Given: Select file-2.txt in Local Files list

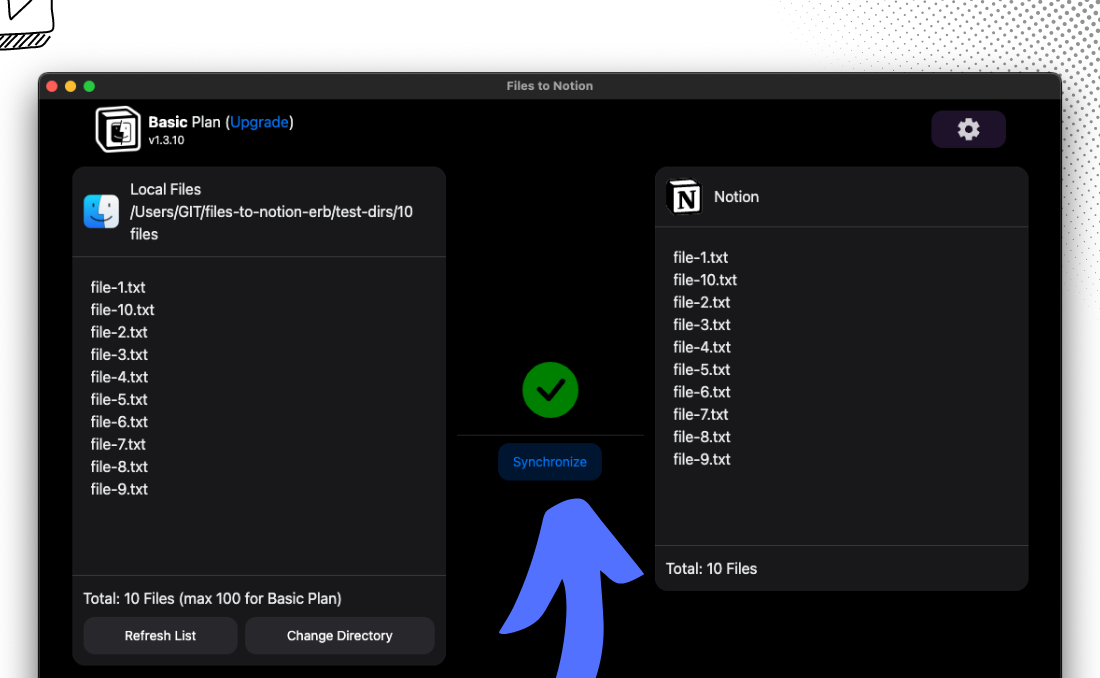Looking at the screenshot, I should [x=119, y=332].
